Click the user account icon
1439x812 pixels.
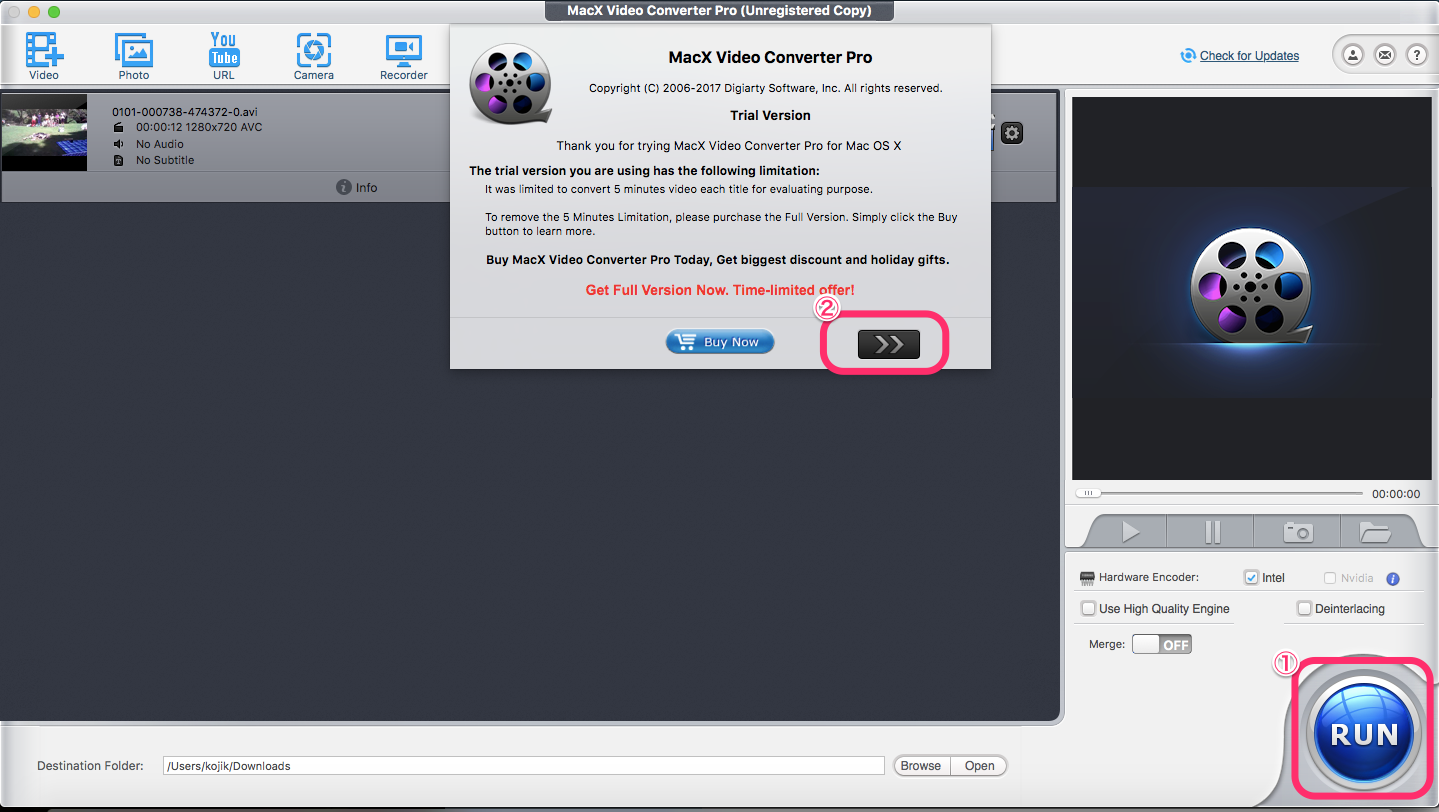(1353, 55)
